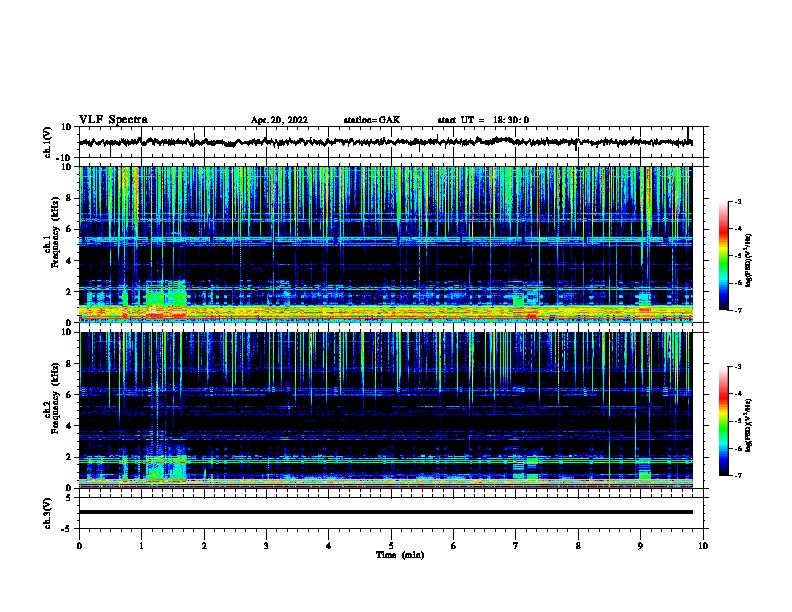Select the date text "Apr. 20, 2022"
The image size is (792, 612).
279,120
